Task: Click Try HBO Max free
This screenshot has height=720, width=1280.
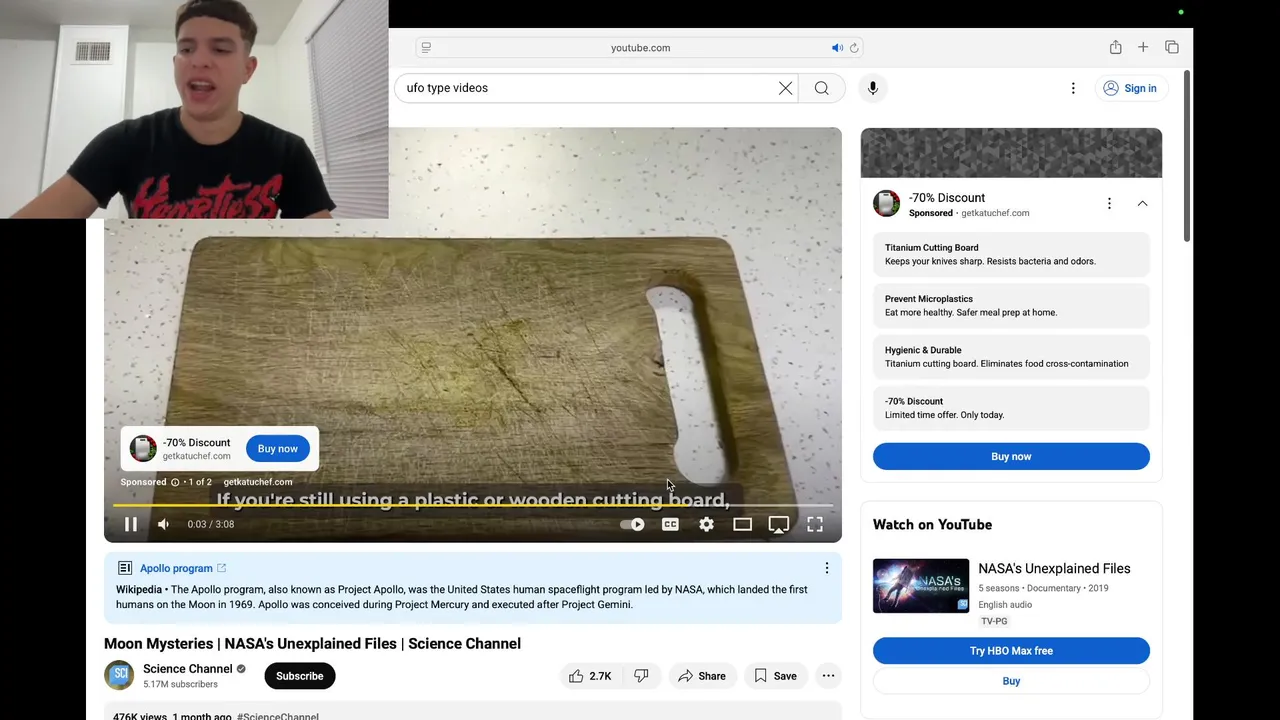Action: [1011, 651]
